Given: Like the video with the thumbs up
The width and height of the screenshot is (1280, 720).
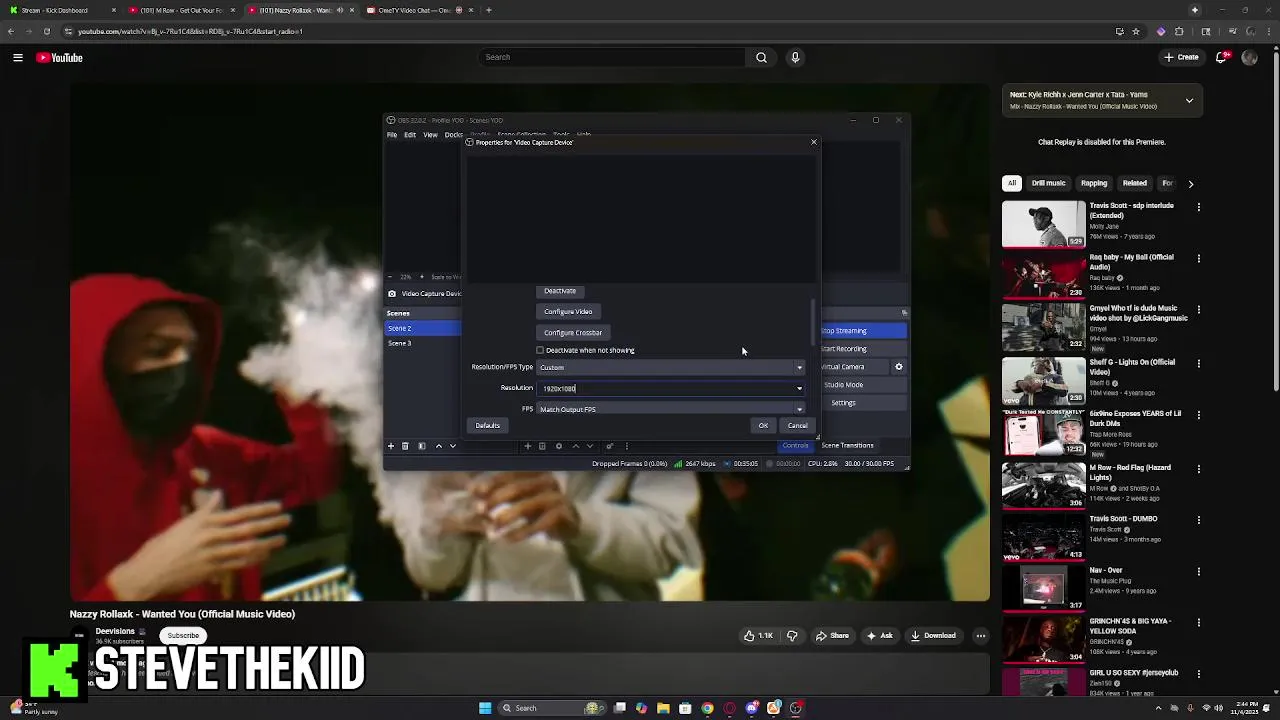Looking at the screenshot, I should (x=758, y=636).
